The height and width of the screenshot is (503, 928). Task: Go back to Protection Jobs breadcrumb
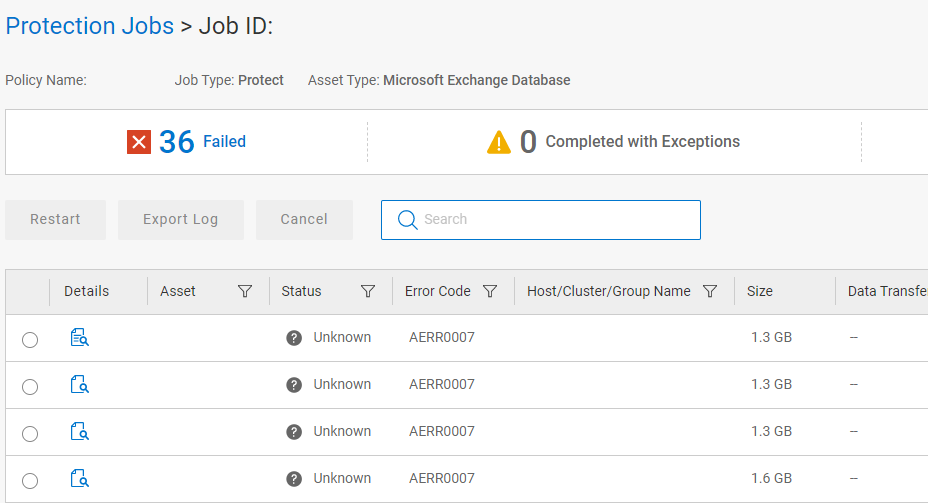[x=90, y=26]
